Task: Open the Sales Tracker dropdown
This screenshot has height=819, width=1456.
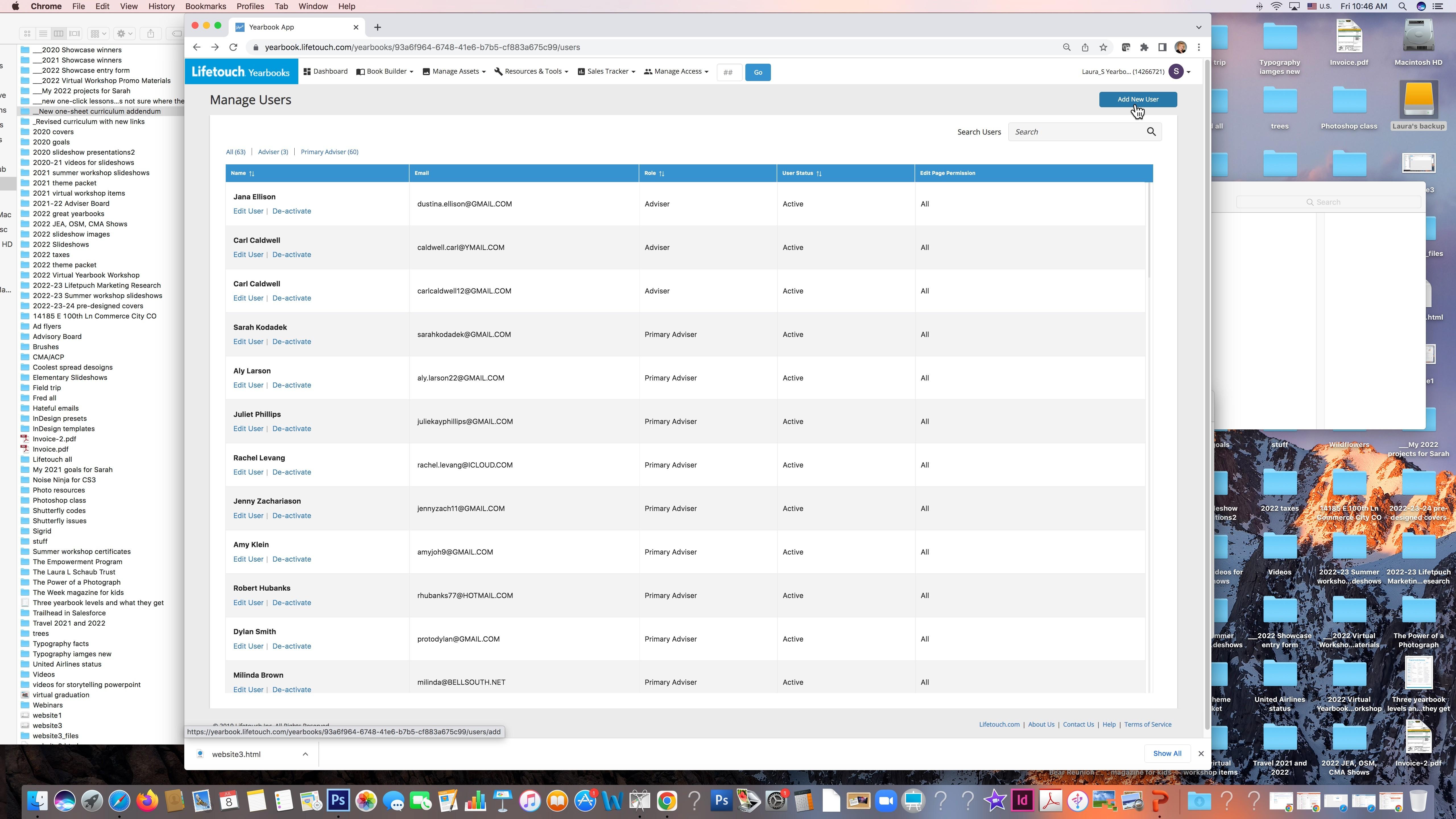Action: tap(607, 72)
